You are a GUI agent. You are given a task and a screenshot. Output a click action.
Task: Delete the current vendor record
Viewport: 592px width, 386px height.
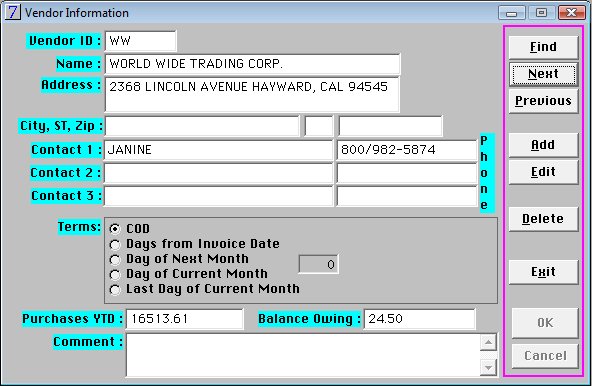click(x=543, y=219)
